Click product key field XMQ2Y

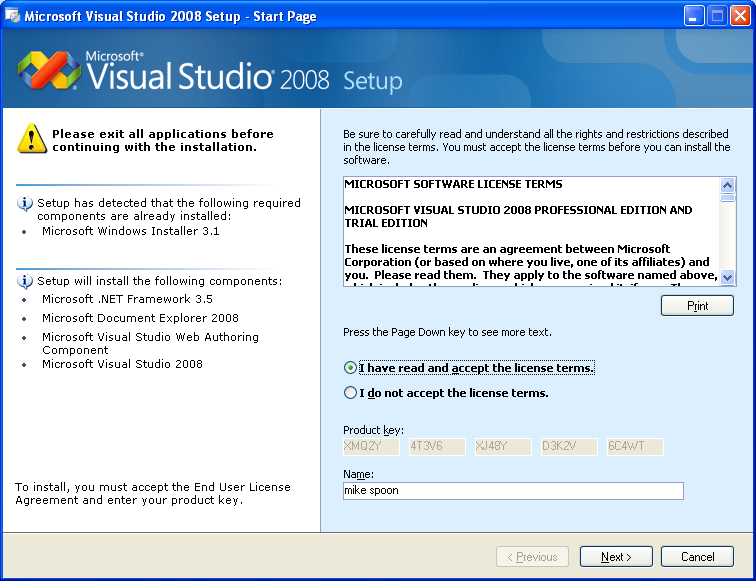(x=371, y=446)
